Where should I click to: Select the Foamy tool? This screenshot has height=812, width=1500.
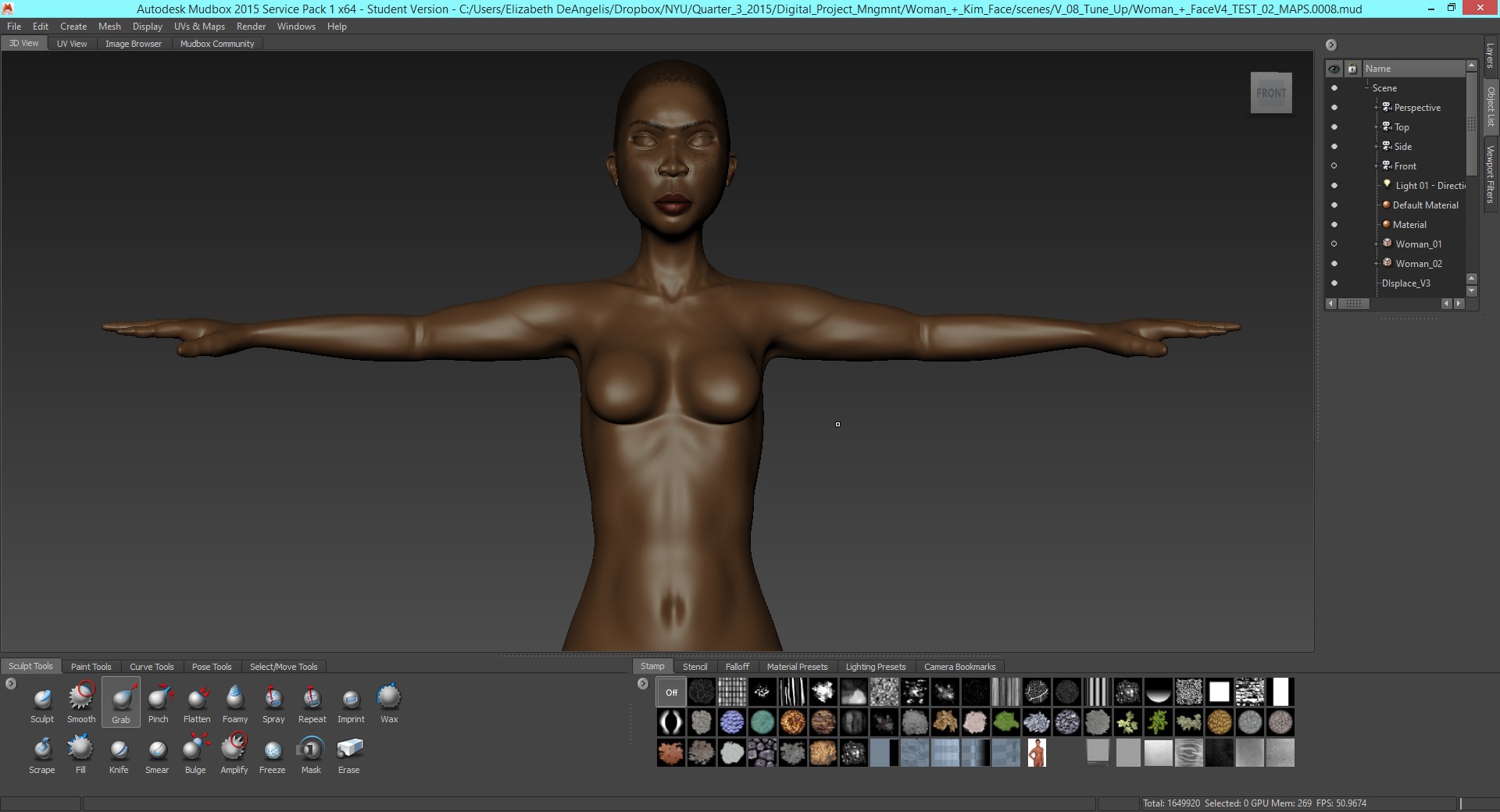[235, 703]
